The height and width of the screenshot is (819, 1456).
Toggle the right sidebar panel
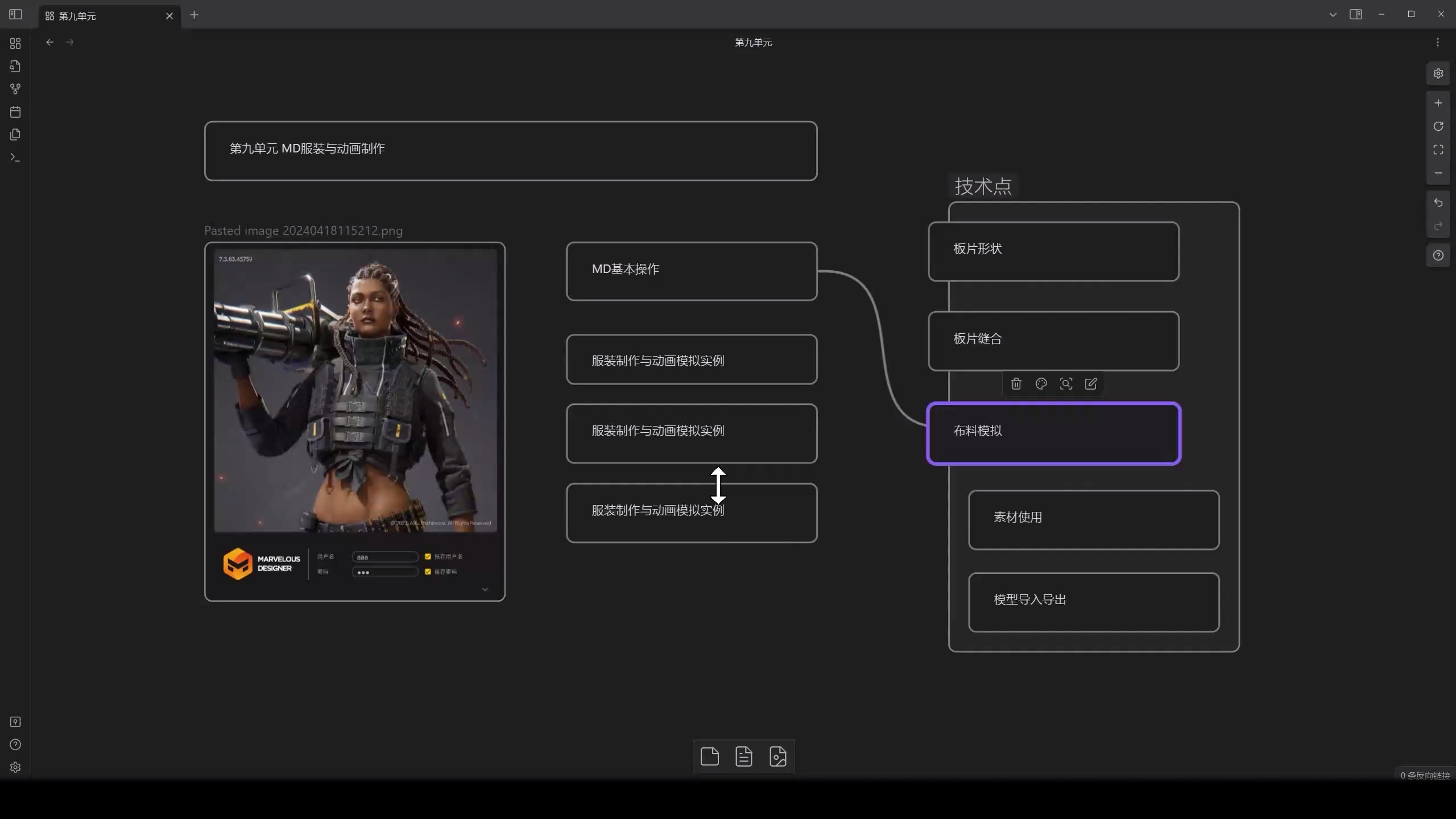tap(1356, 14)
